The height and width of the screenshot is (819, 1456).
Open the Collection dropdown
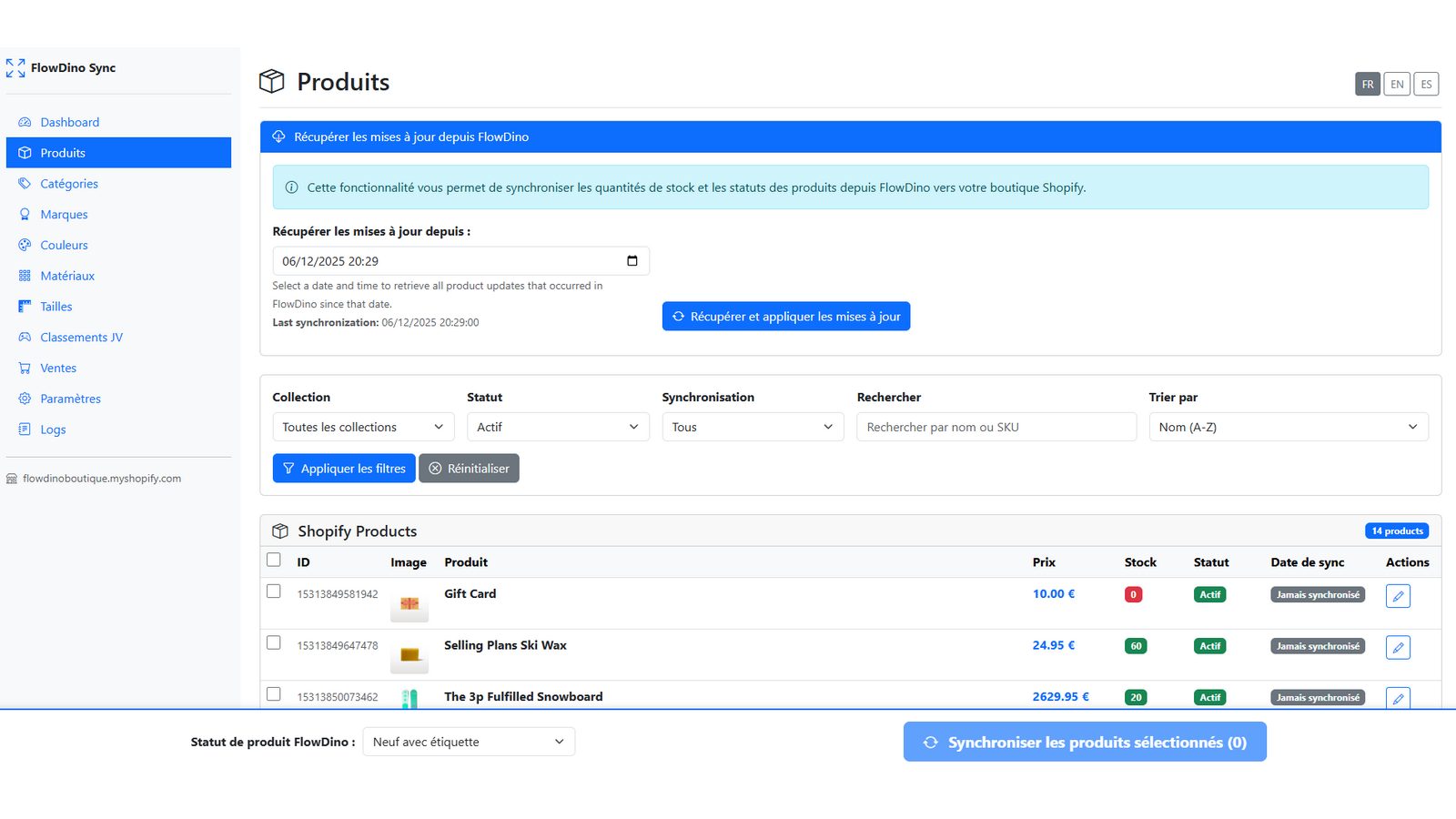363,427
